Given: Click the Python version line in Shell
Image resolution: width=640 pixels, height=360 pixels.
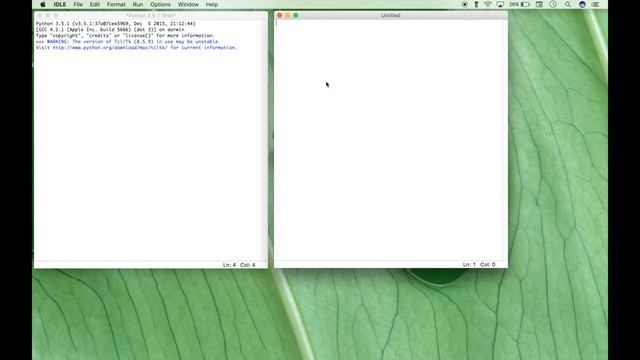Looking at the screenshot, I should pos(116,24).
